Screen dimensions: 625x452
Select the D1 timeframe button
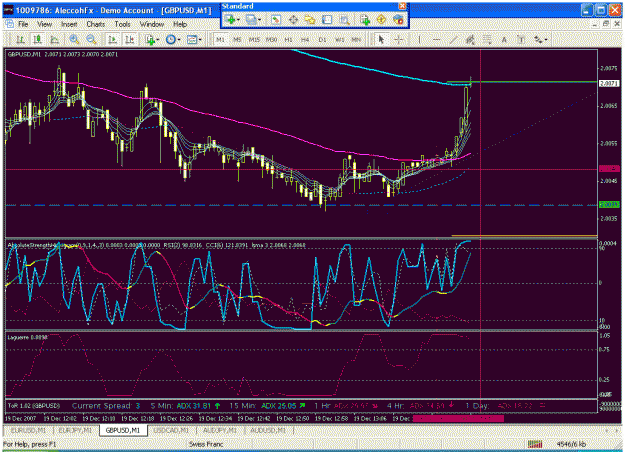322,40
